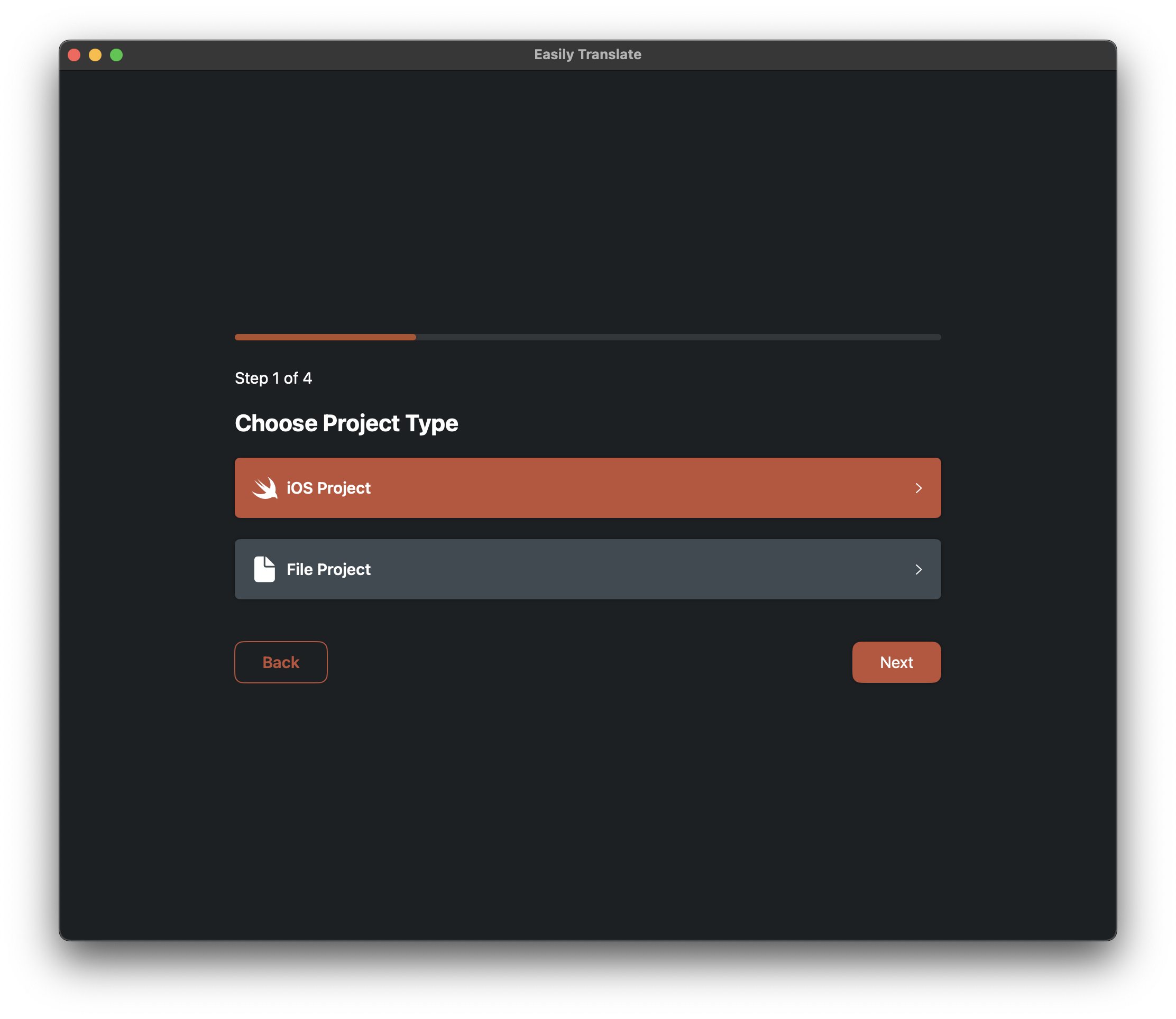Click the Swift bird icon

[264, 488]
